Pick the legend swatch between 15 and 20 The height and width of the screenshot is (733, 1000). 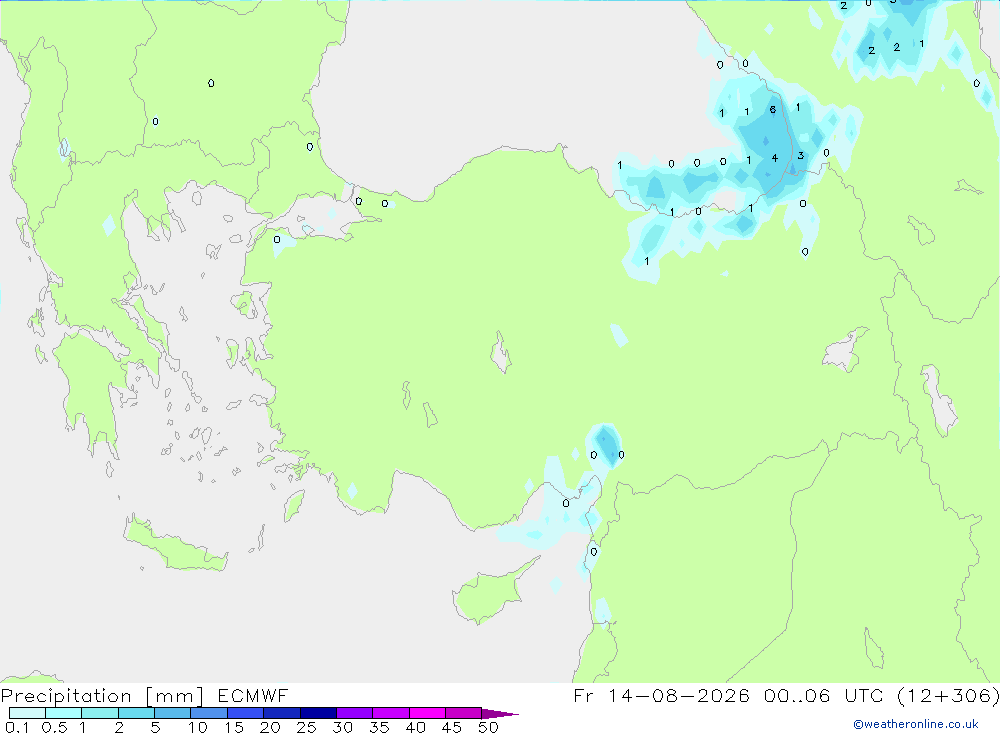tap(246, 713)
